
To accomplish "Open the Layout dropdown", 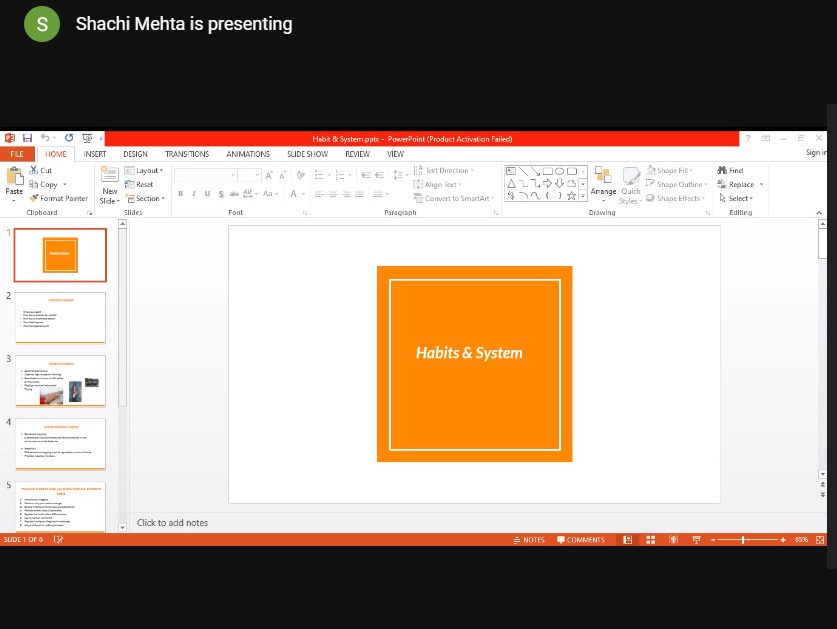I will point(144,170).
